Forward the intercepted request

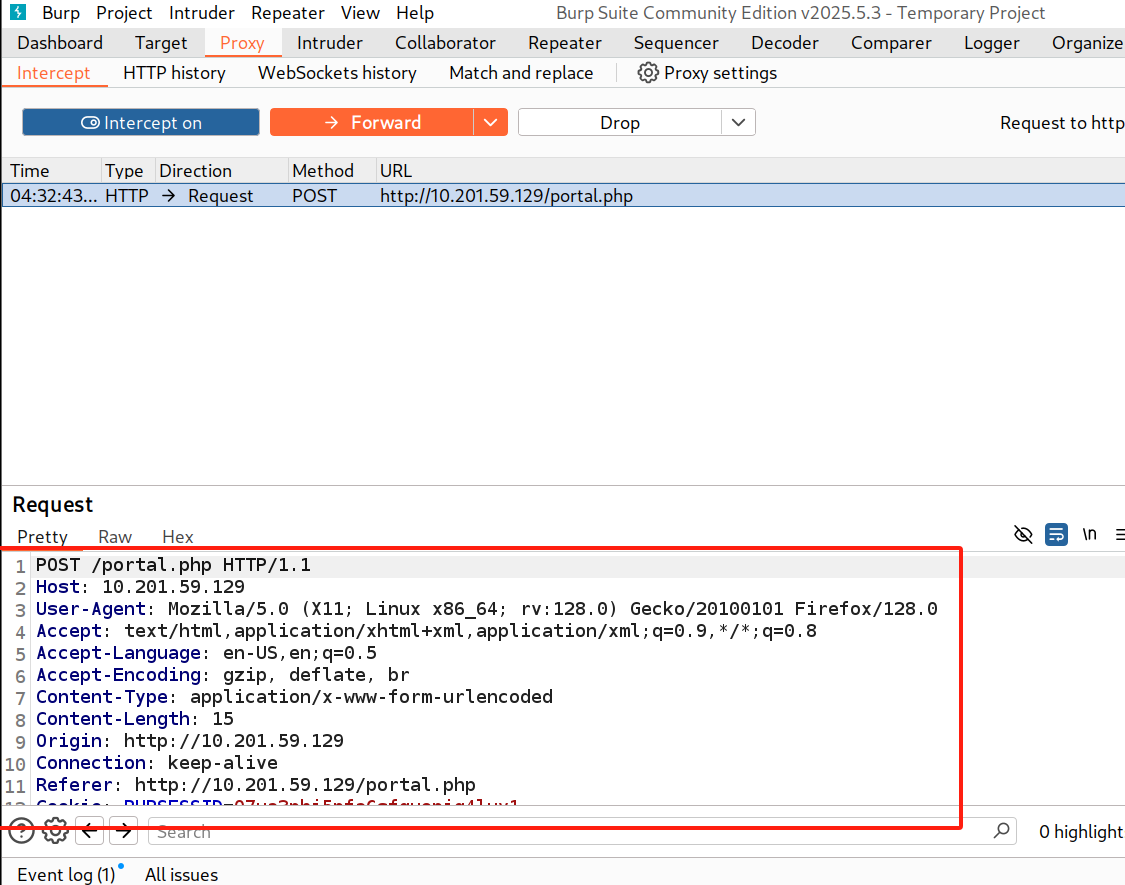(372, 122)
